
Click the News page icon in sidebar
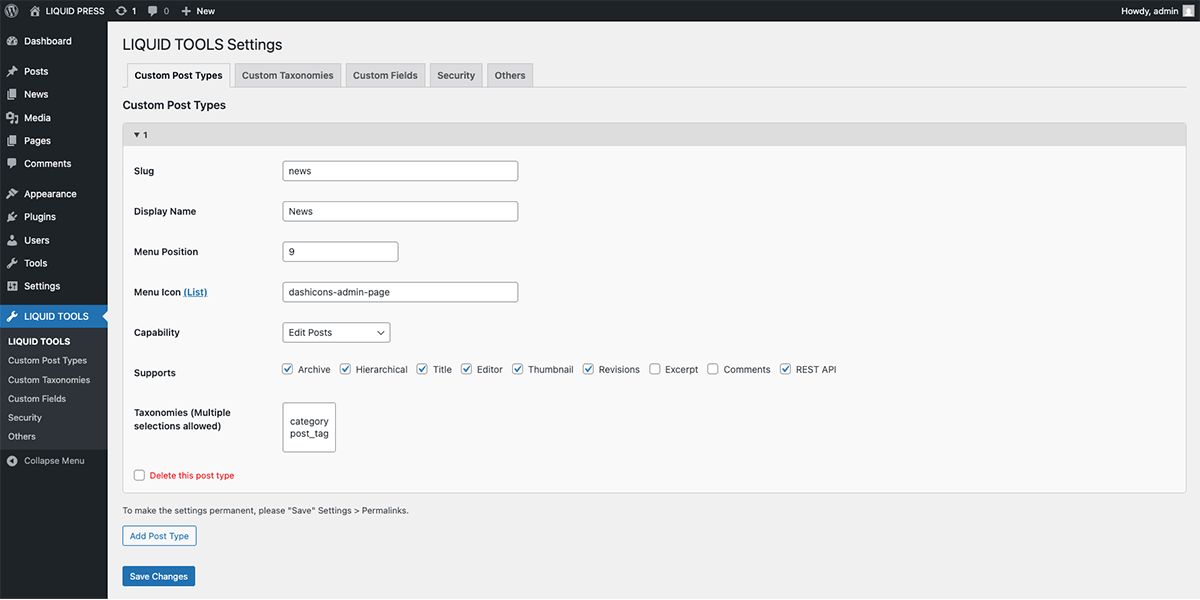point(12,94)
